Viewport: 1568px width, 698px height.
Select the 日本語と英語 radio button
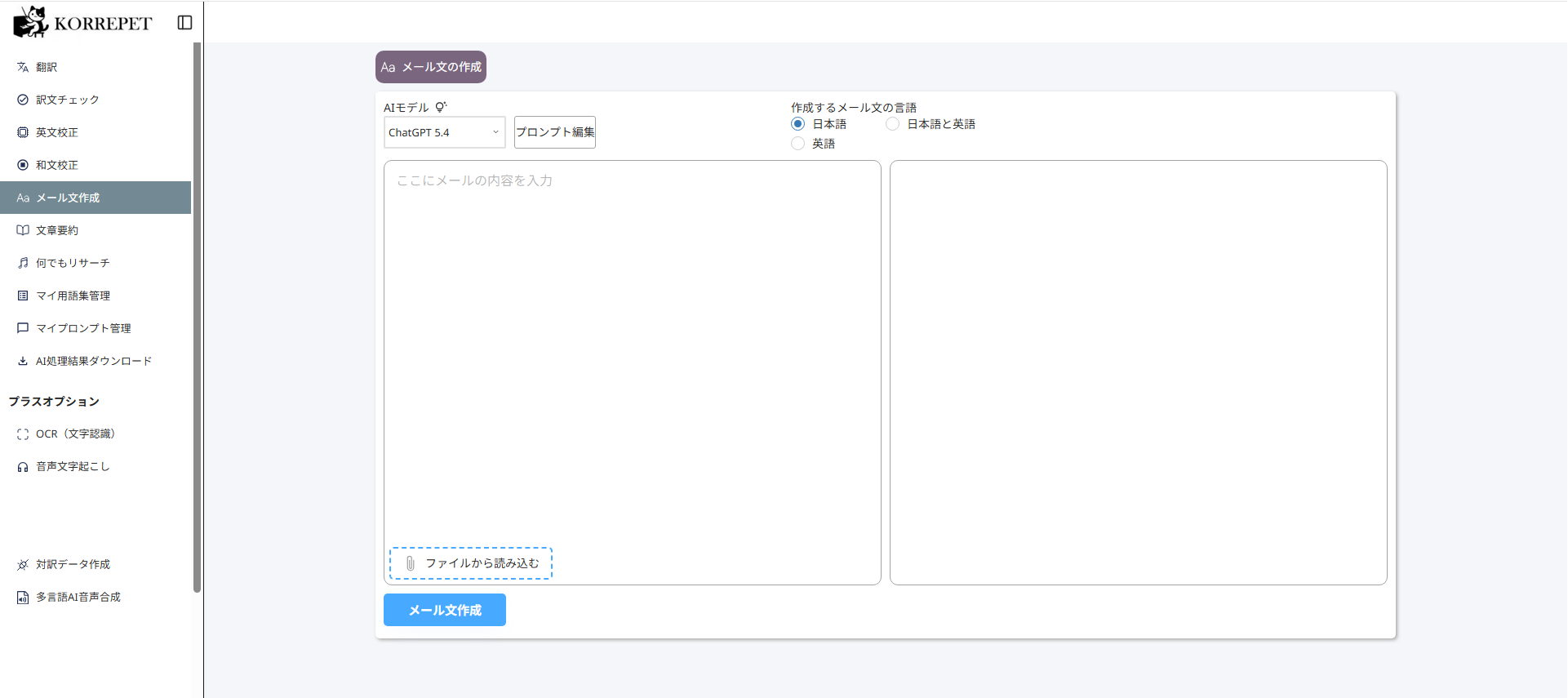[893, 124]
